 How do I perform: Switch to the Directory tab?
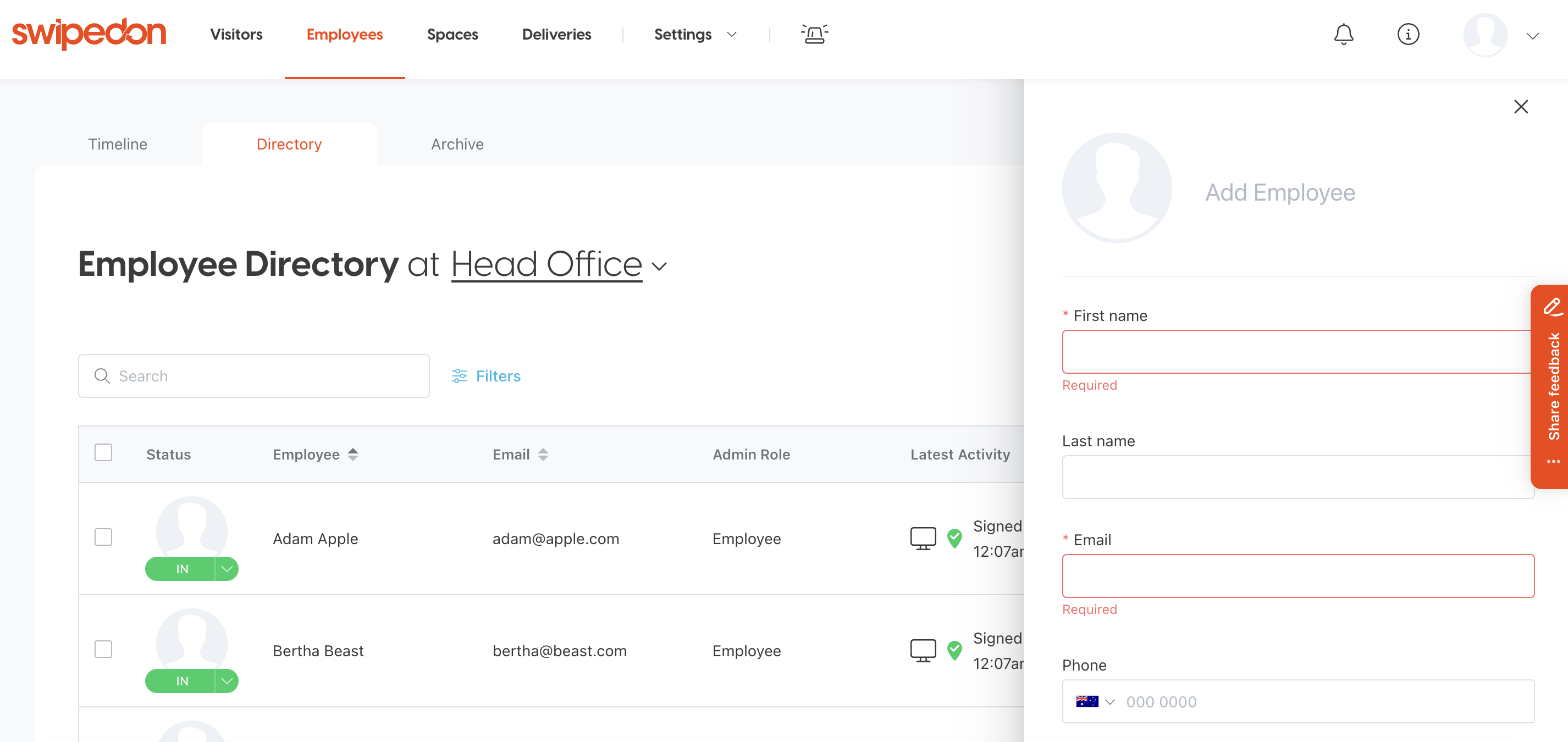pyautogui.click(x=289, y=143)
